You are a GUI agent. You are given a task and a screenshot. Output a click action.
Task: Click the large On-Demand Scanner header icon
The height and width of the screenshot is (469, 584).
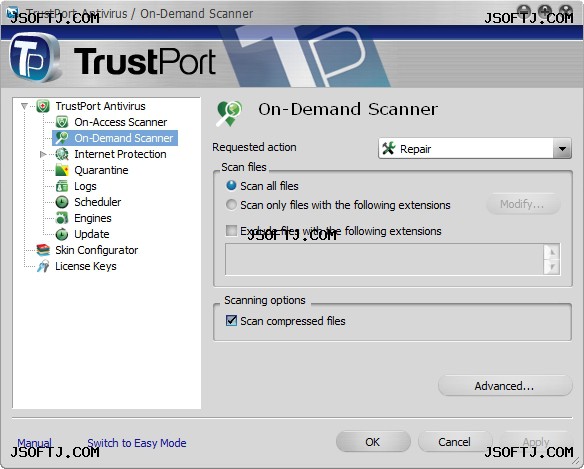click(x=229, y=113)
